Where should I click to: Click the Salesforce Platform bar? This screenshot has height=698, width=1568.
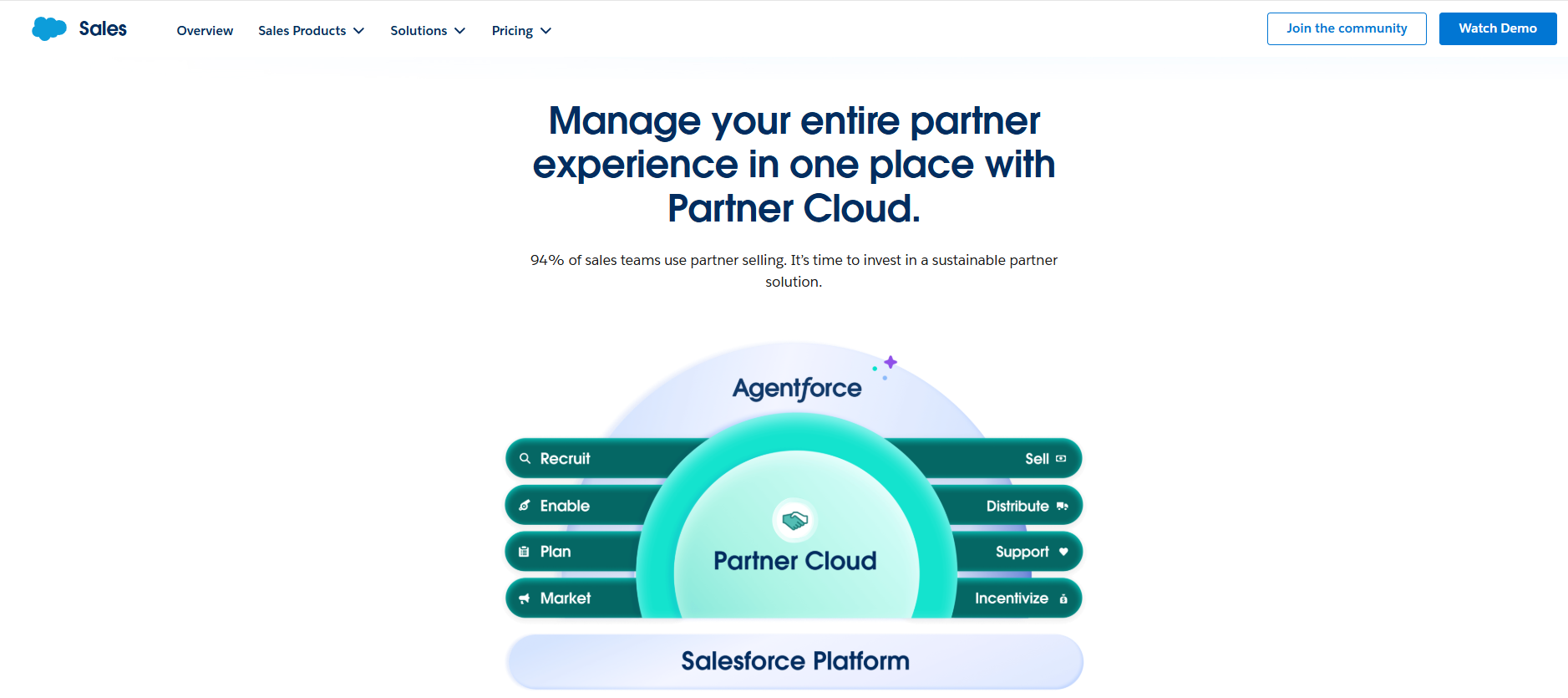coord(794,661)
